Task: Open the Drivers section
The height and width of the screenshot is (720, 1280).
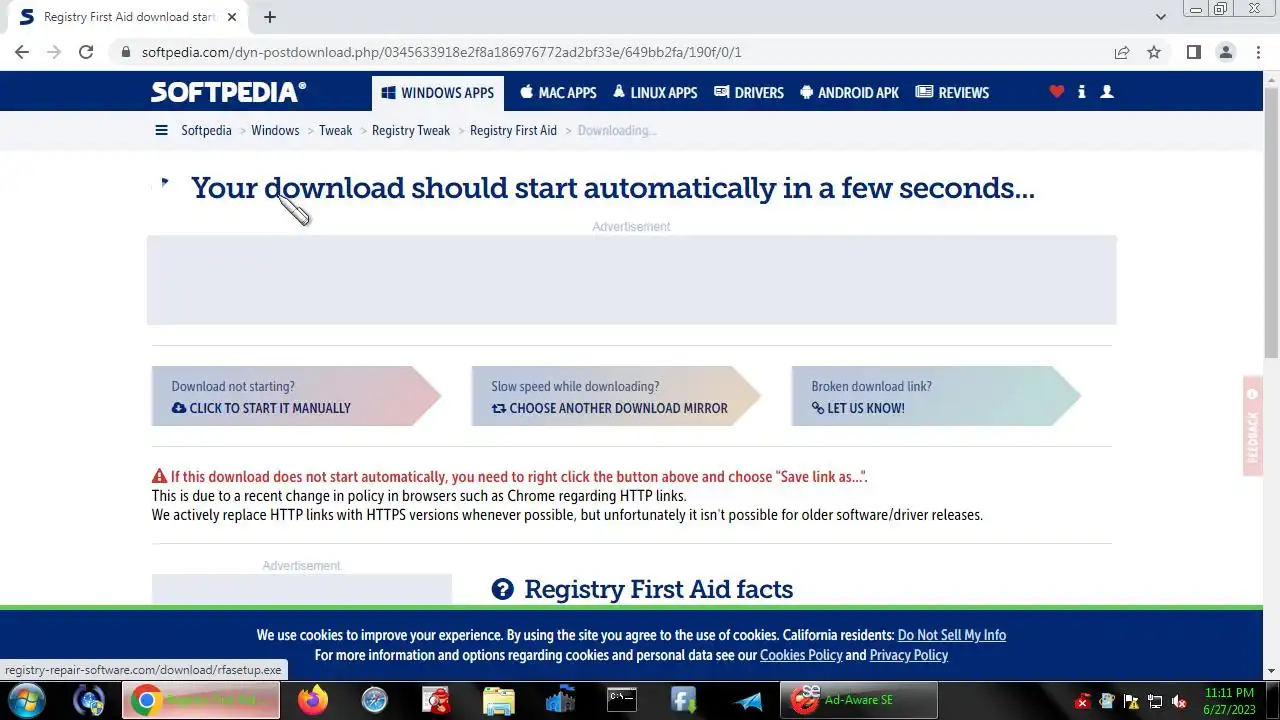Action: [749, 92]
